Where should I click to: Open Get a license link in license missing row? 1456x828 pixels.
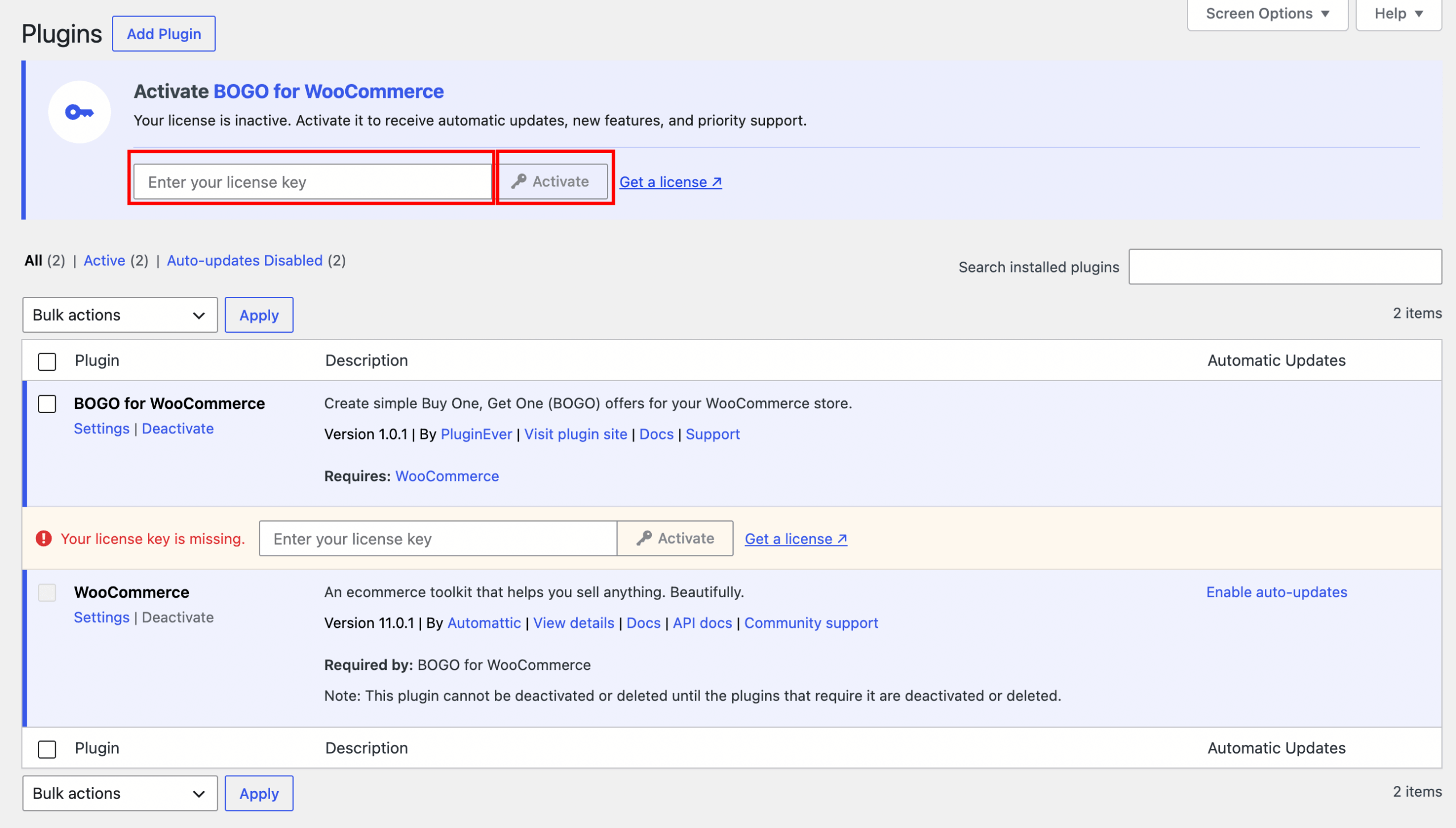pyautogui.click(x=796, y=539)
